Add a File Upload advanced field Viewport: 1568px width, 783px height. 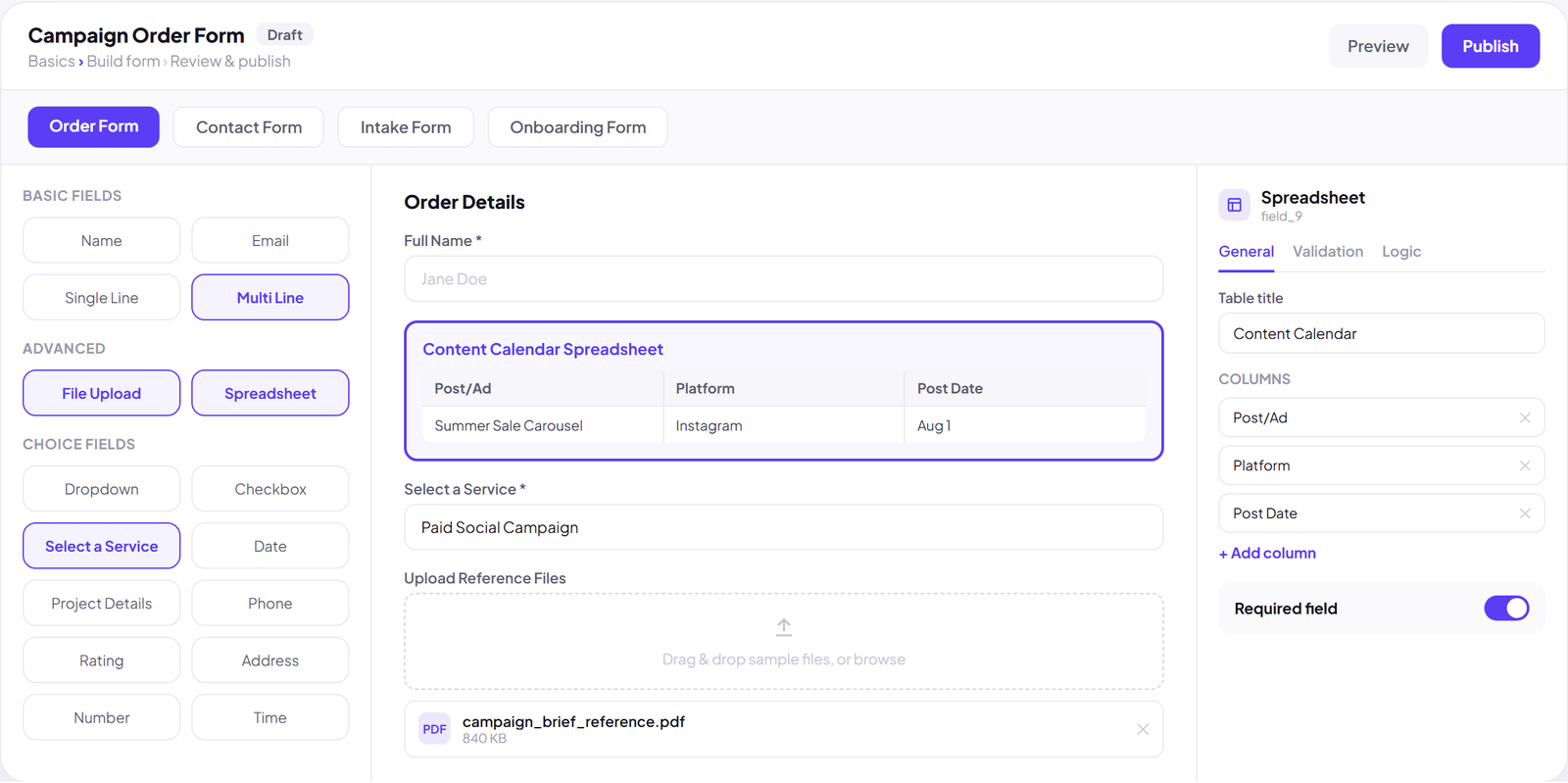coord(102,393)
